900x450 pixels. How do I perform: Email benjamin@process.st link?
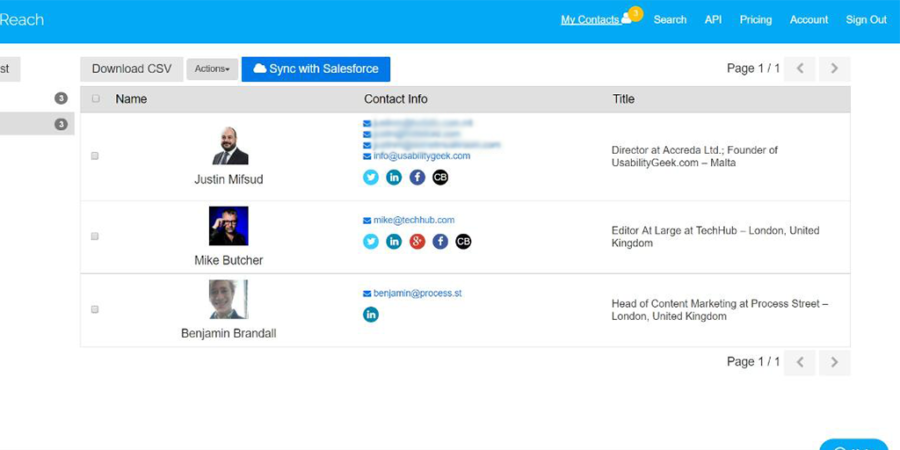(x=417, y=294)
